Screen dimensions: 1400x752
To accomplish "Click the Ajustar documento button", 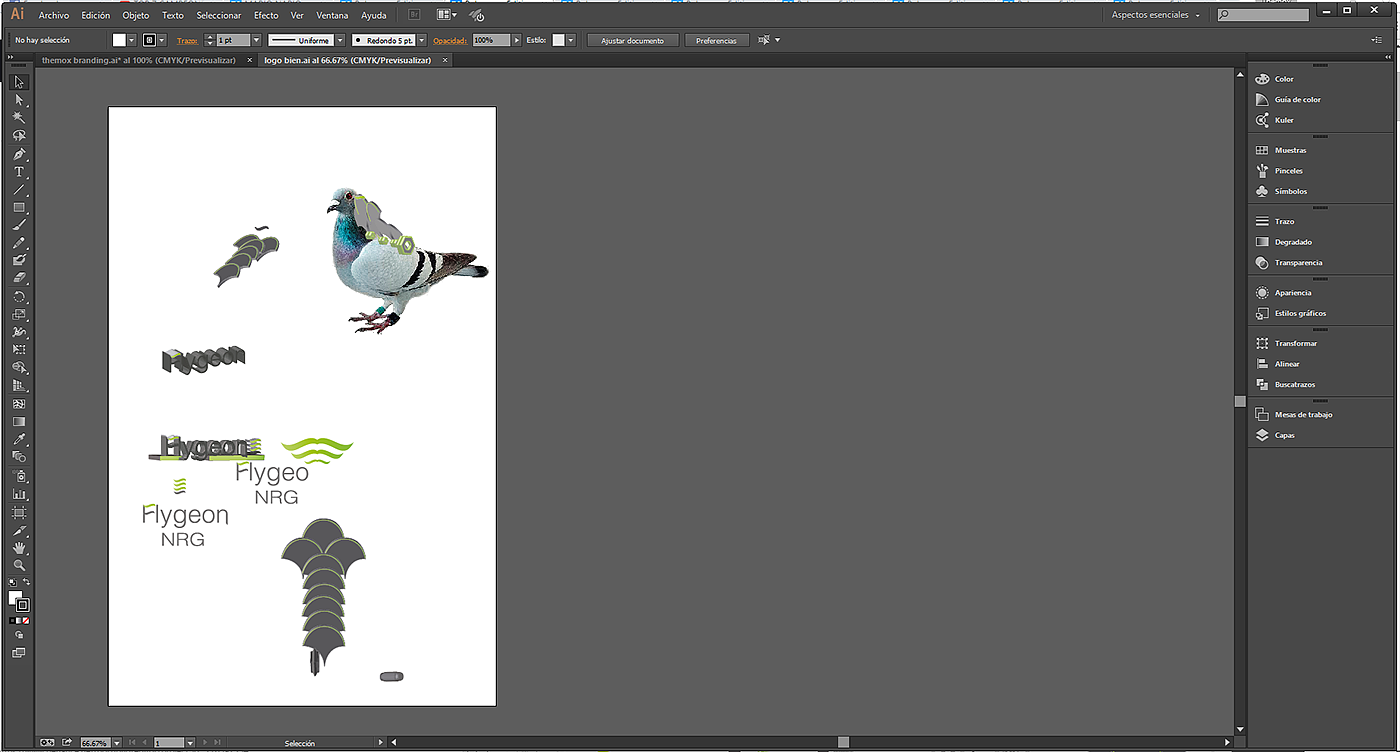I will 632,40.
